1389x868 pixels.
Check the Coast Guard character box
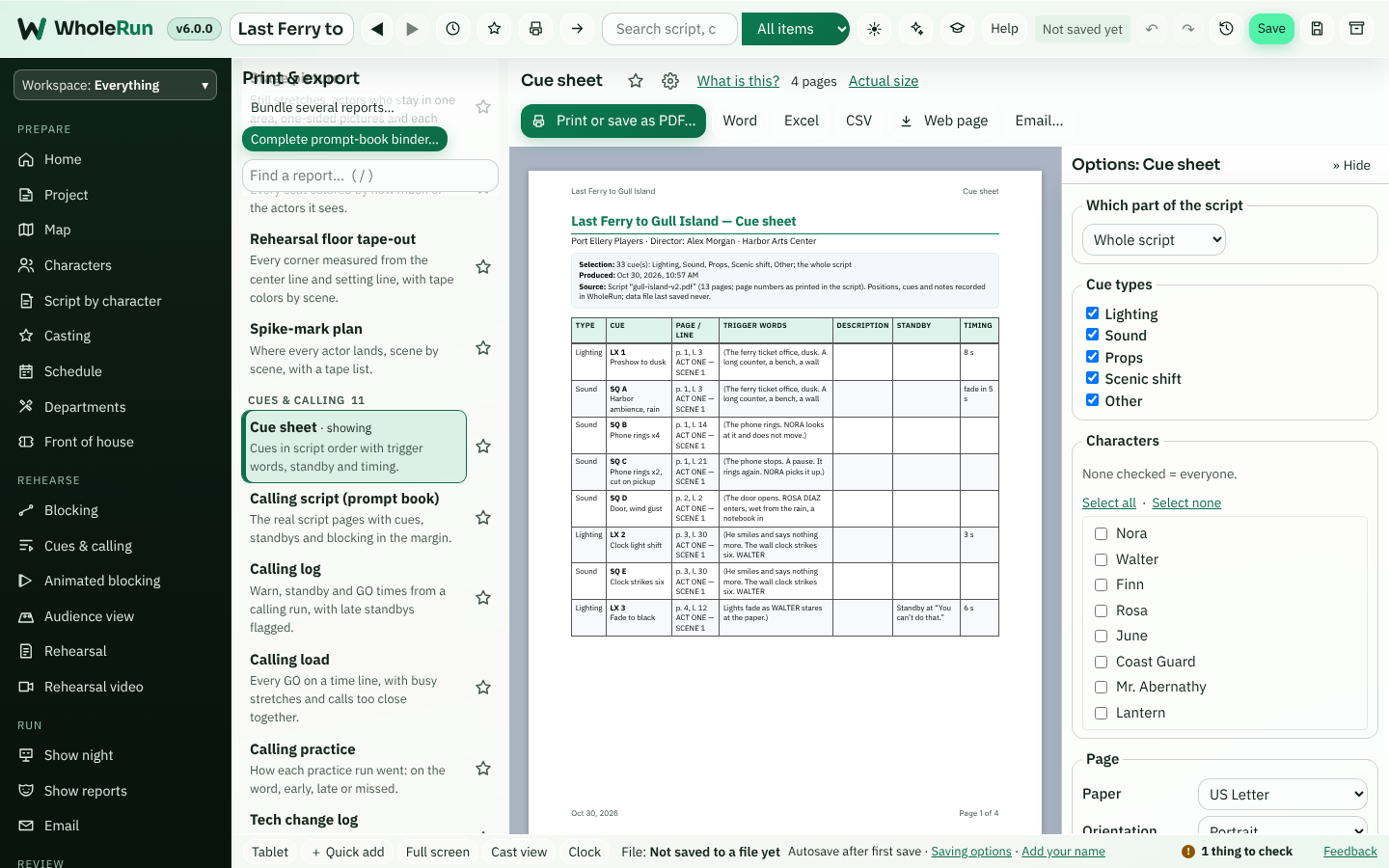(x=1101, y=662)
